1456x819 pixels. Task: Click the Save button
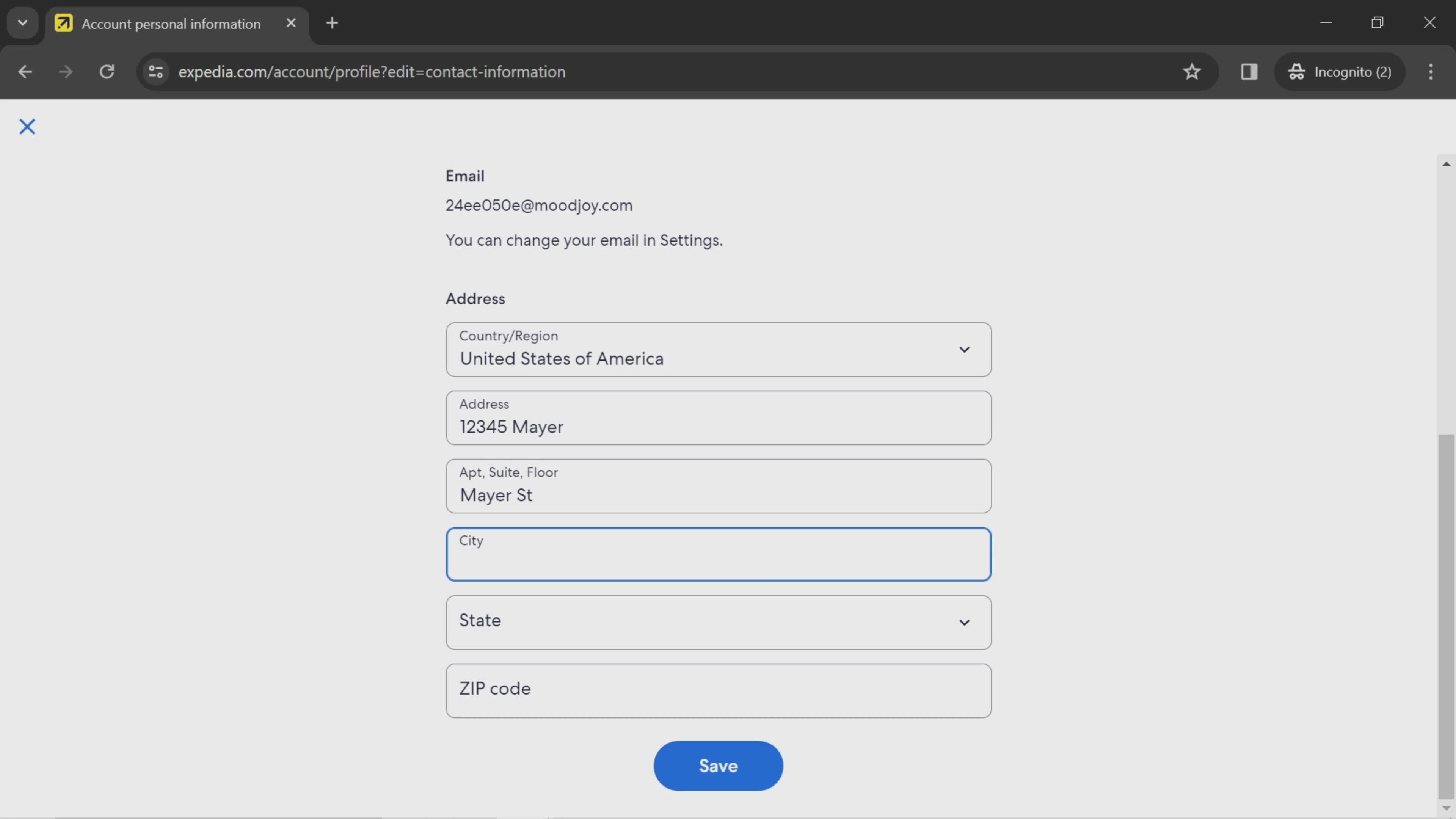pyautogui.click(x=718, y=765)
